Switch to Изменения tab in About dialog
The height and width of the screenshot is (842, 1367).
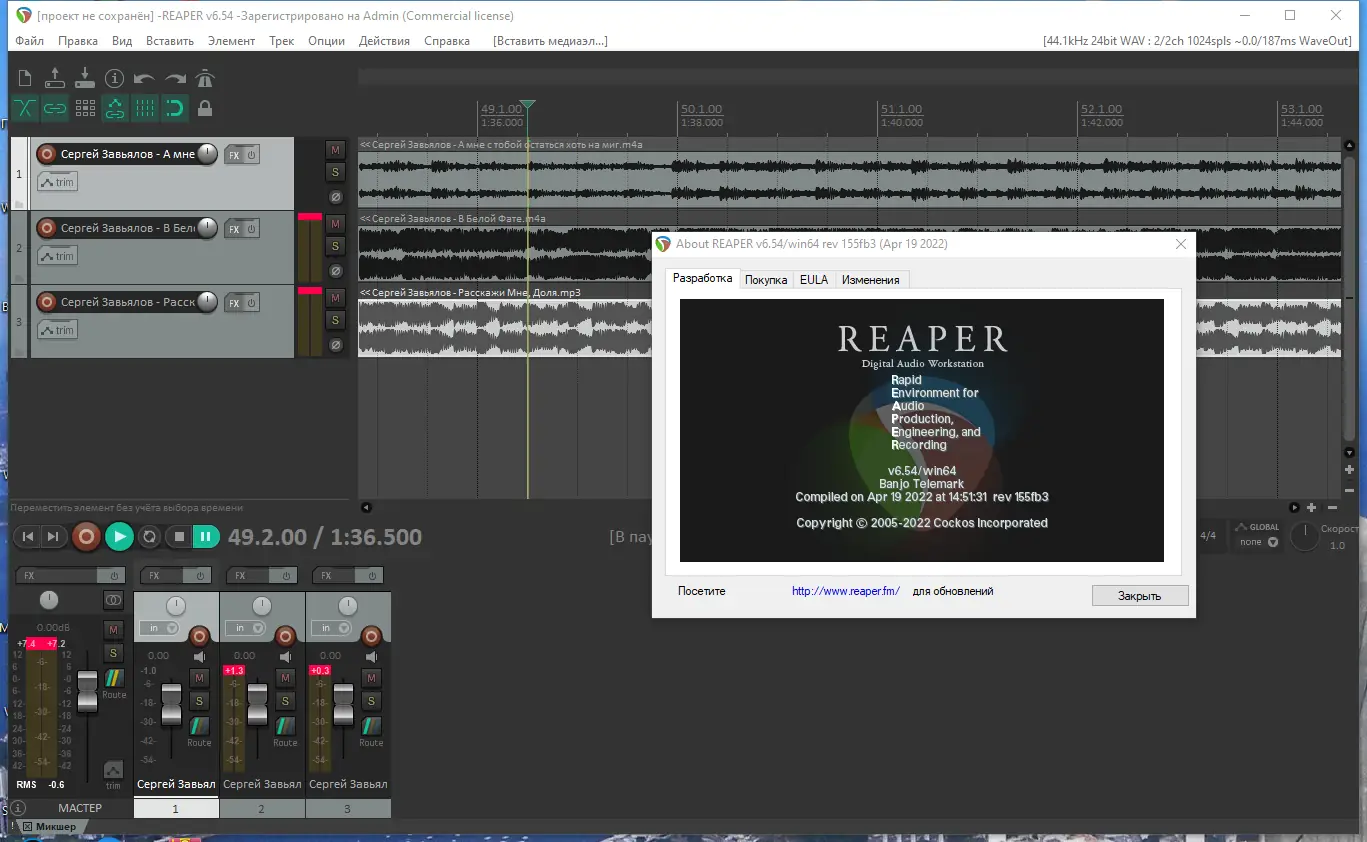(870, 280)
